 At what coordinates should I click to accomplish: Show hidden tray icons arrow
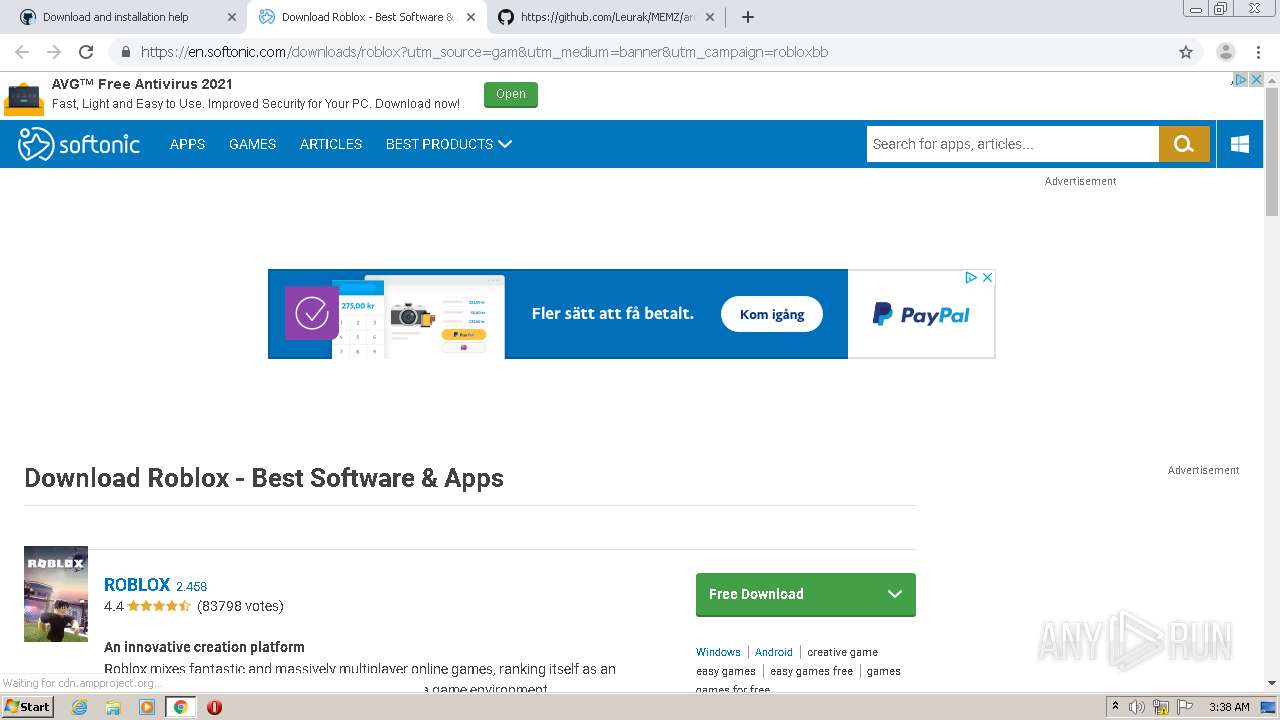[x=1115, y=707]
